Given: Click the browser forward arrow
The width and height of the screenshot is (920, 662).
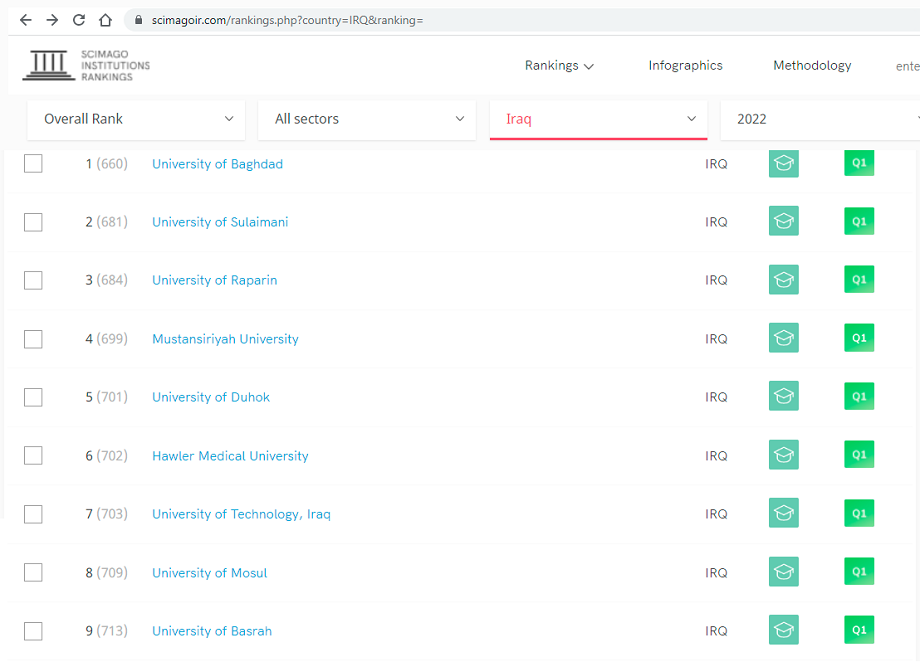Looking at the screenshot, I should pos(52,20).
